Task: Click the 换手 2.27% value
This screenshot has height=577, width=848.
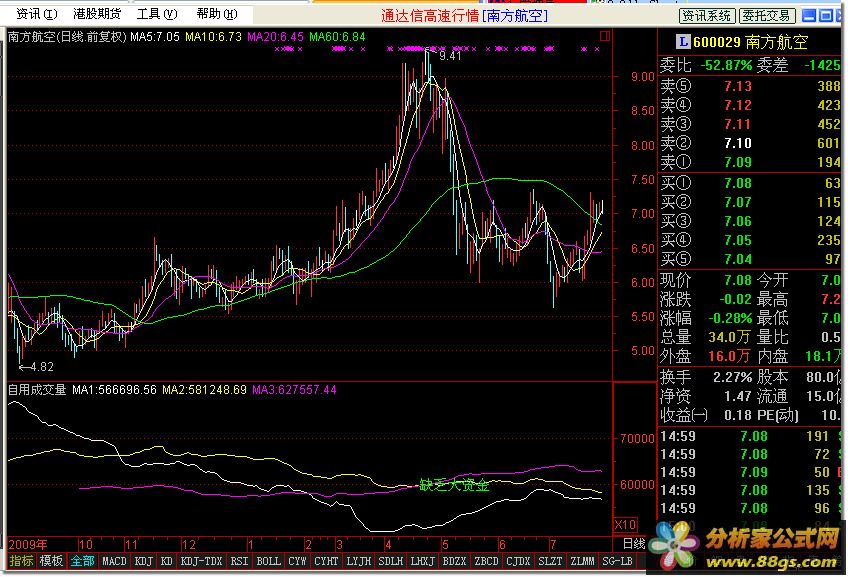Action: coord(733,377)
